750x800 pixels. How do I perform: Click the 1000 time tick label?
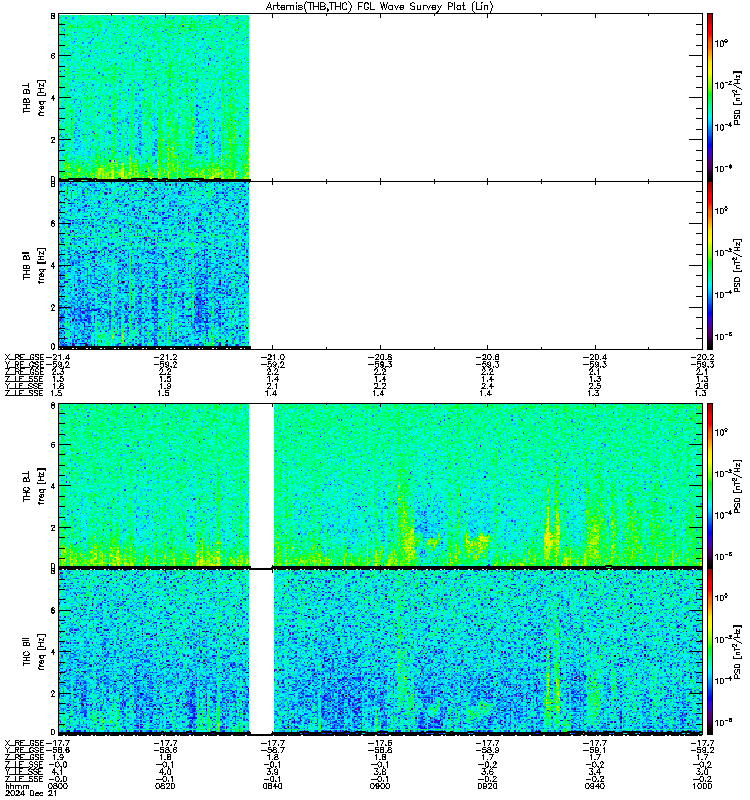702,786
